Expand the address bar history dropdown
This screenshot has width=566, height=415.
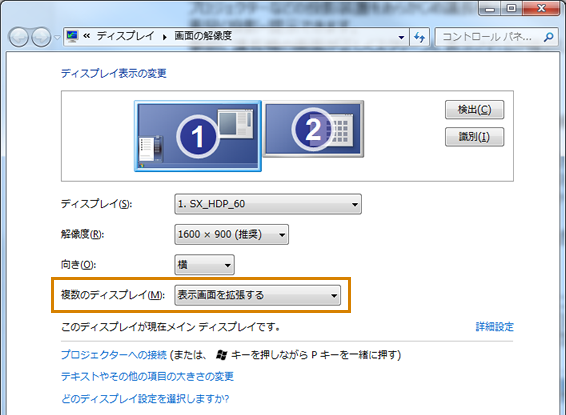(401, 37)
